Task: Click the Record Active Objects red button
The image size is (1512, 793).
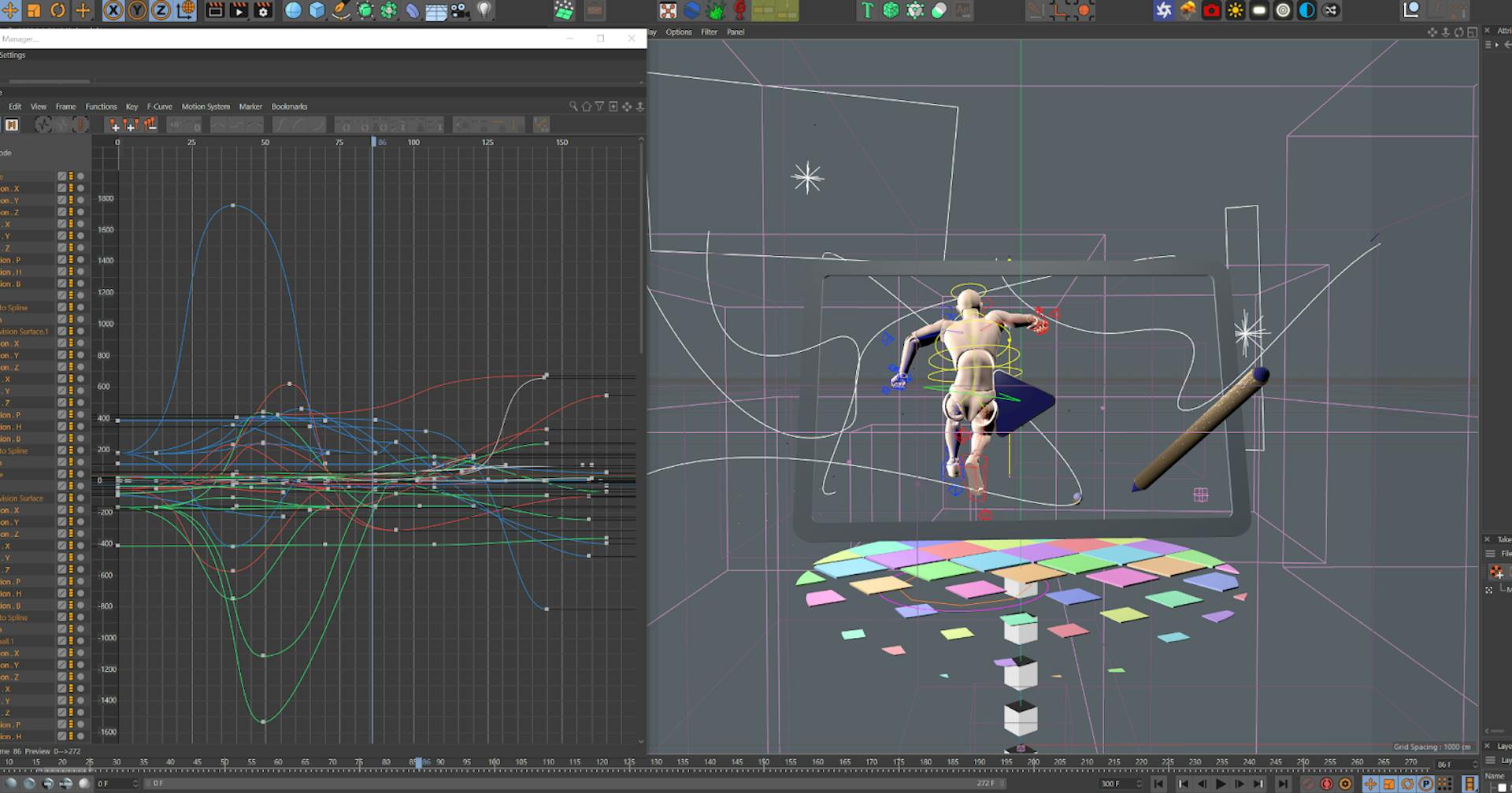Action: (x=1327, y=784)
